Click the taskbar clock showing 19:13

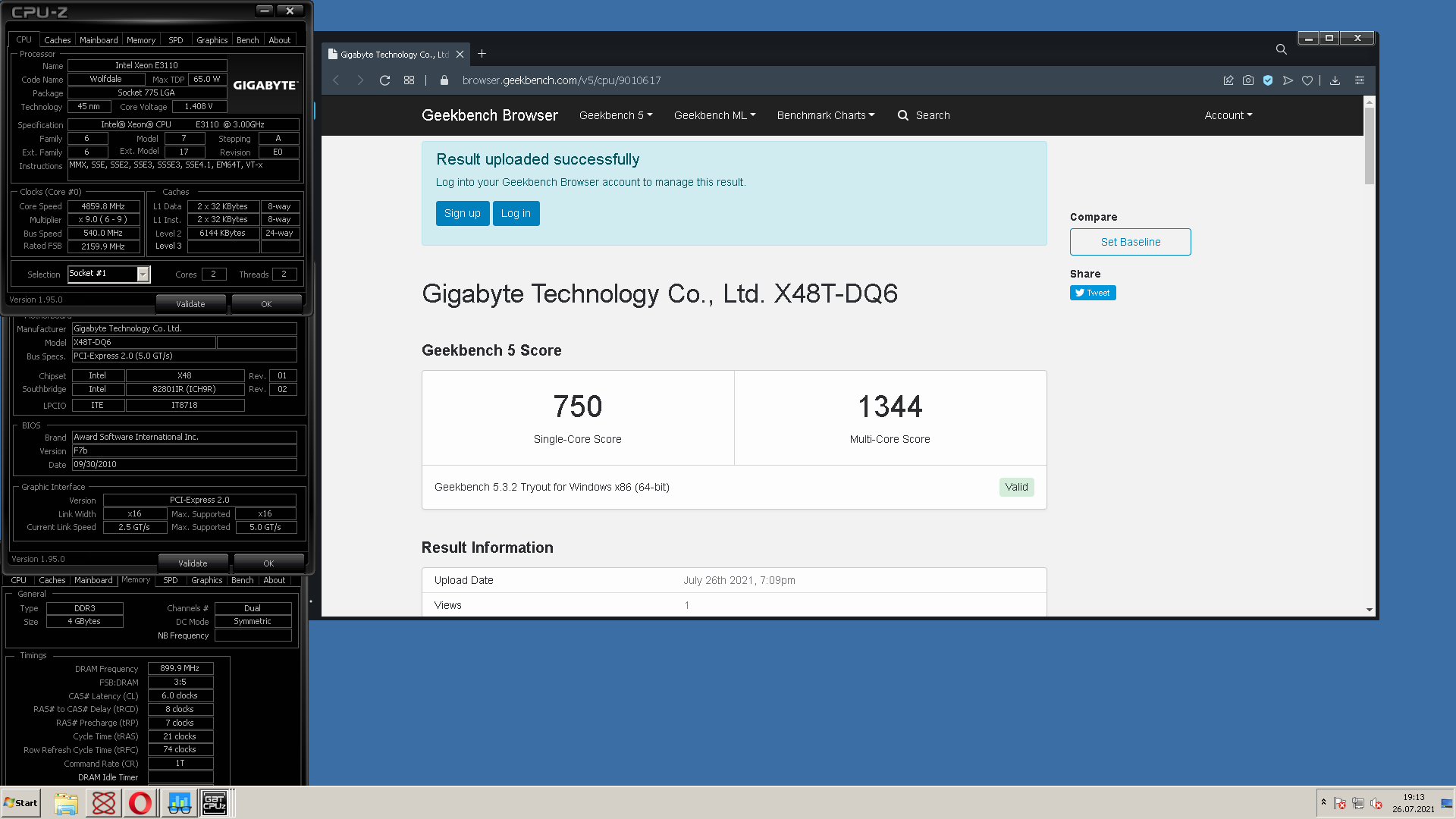(1414, 798)
